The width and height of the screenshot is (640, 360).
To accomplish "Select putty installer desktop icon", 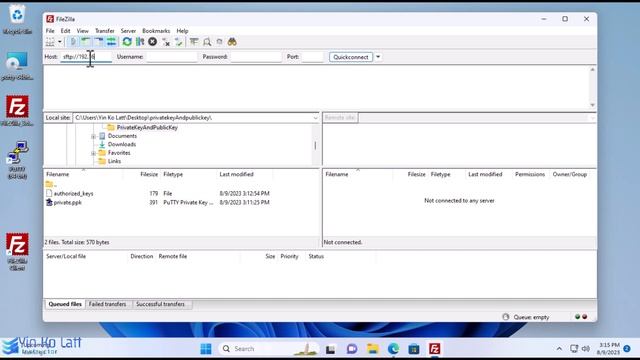I will [17, 66].
